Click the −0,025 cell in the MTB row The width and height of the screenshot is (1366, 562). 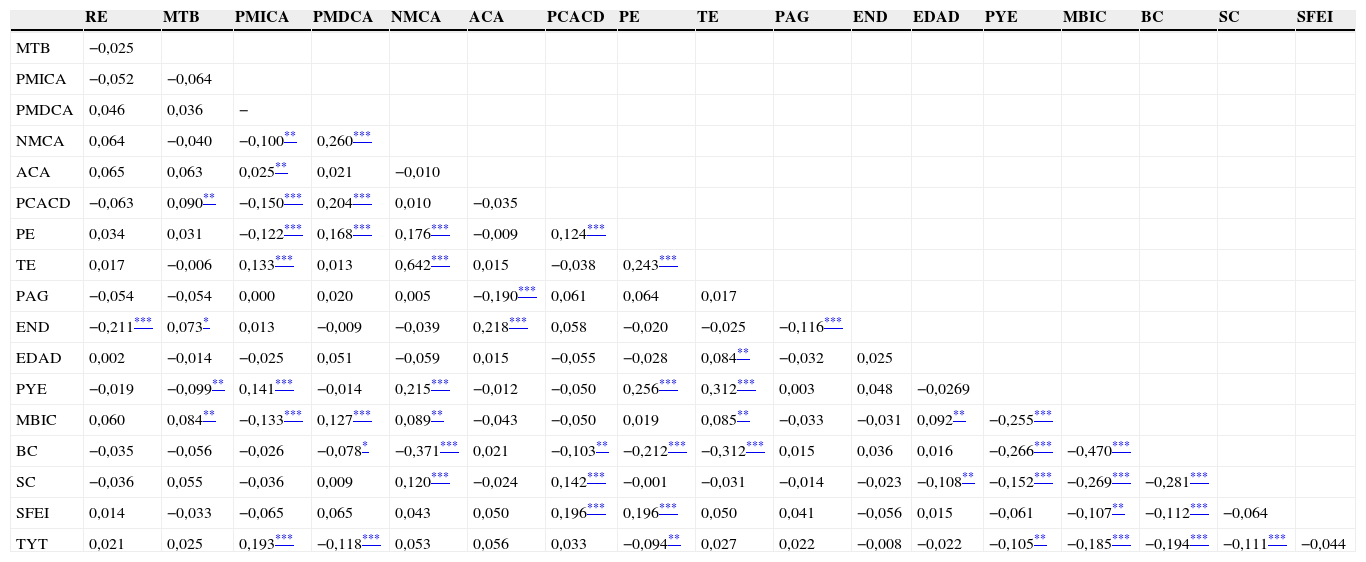coord(111,48)
